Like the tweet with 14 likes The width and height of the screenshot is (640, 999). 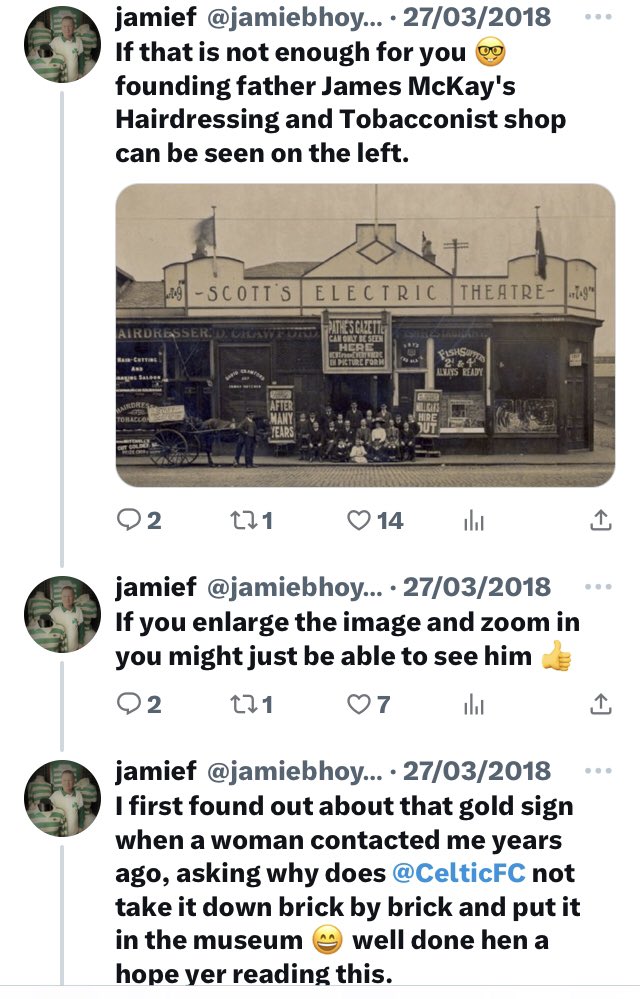tap(375, 521)
